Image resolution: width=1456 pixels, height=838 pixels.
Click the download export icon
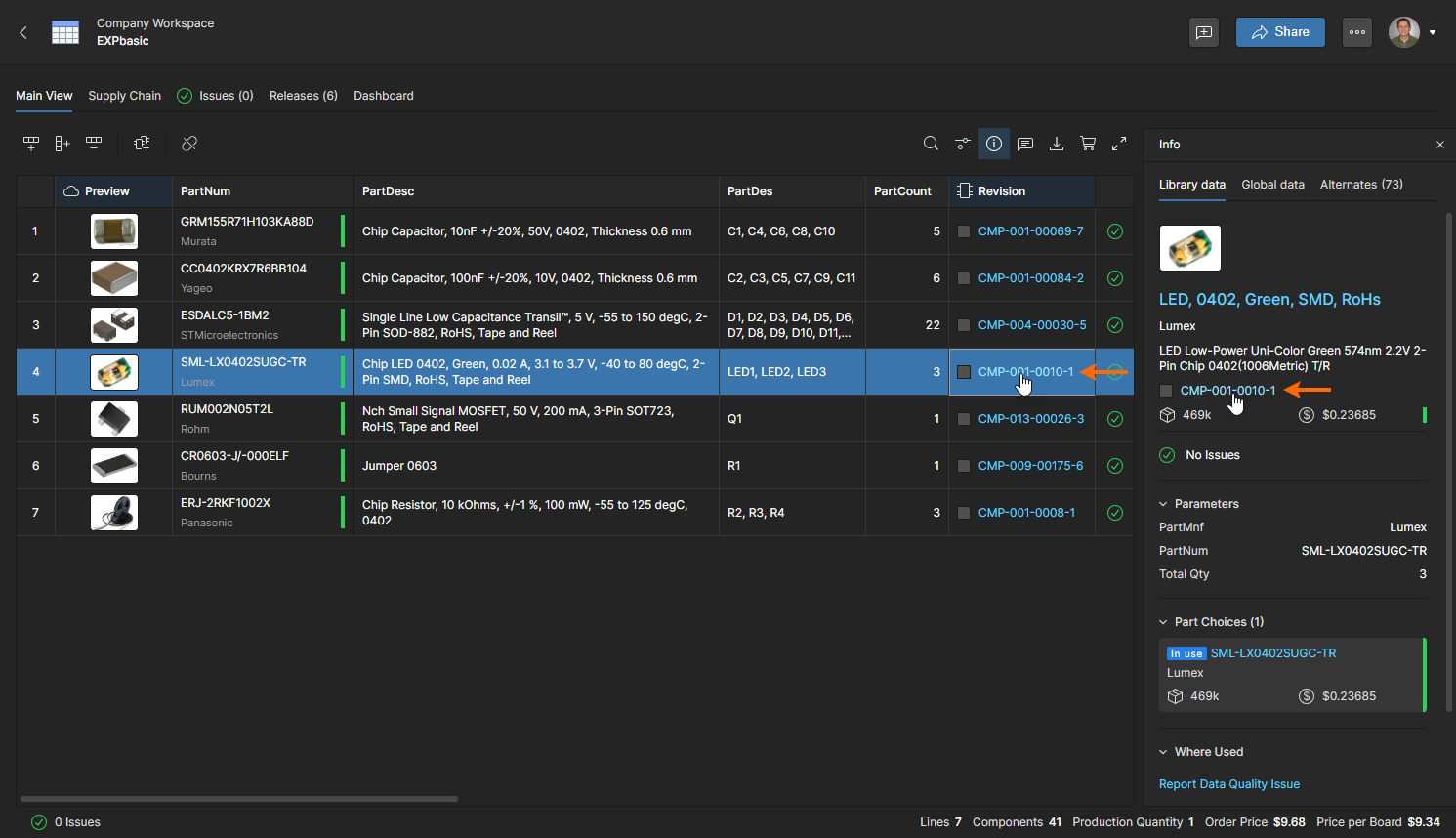(x=1057, y=144)
